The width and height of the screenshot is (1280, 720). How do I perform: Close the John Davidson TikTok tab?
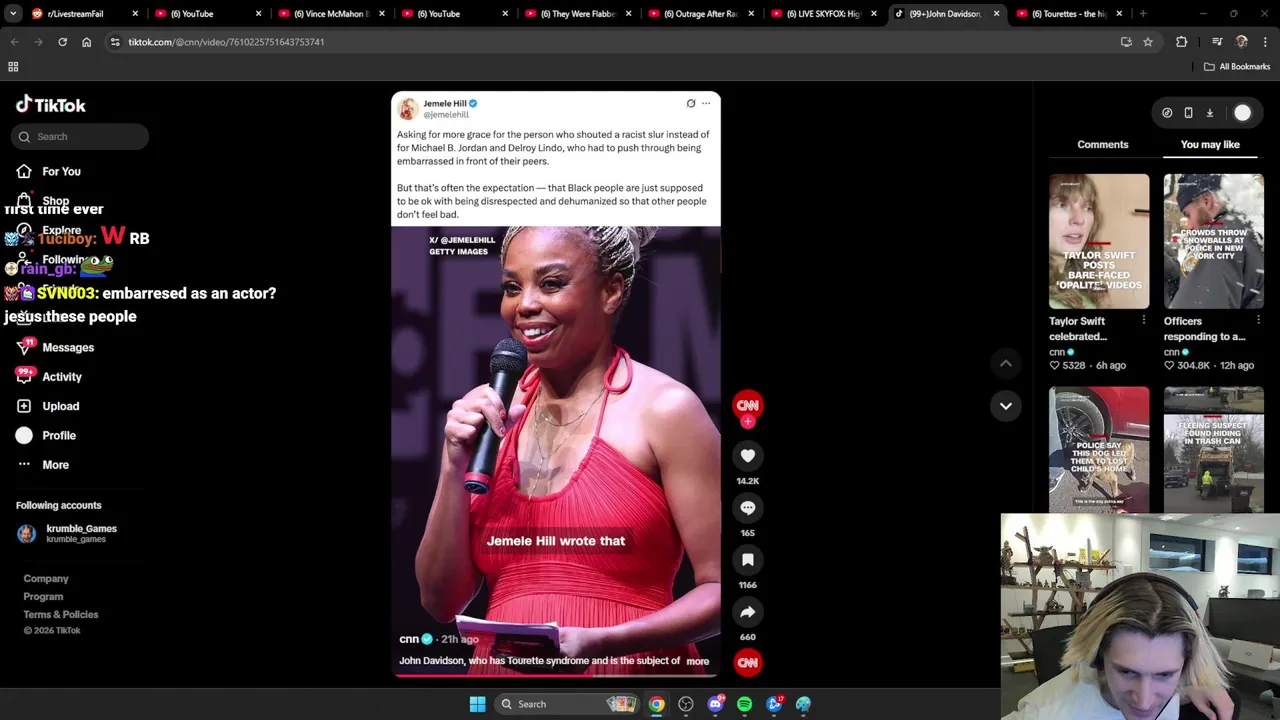(x=996, y=14)
